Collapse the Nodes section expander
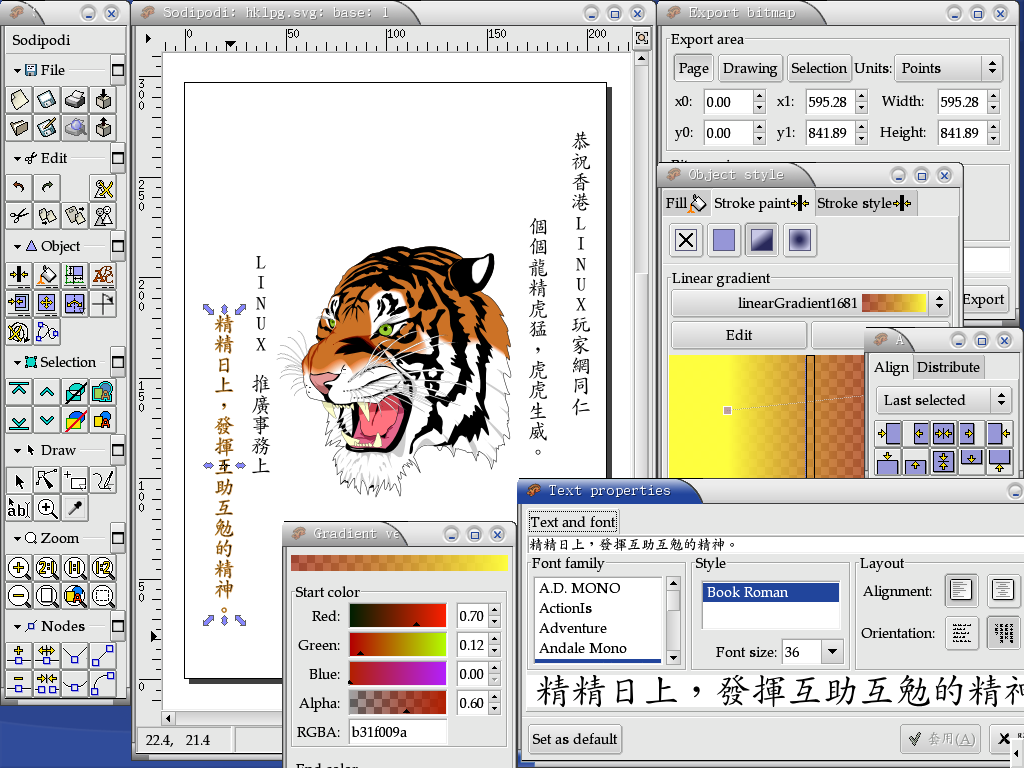 pos(18,627)
